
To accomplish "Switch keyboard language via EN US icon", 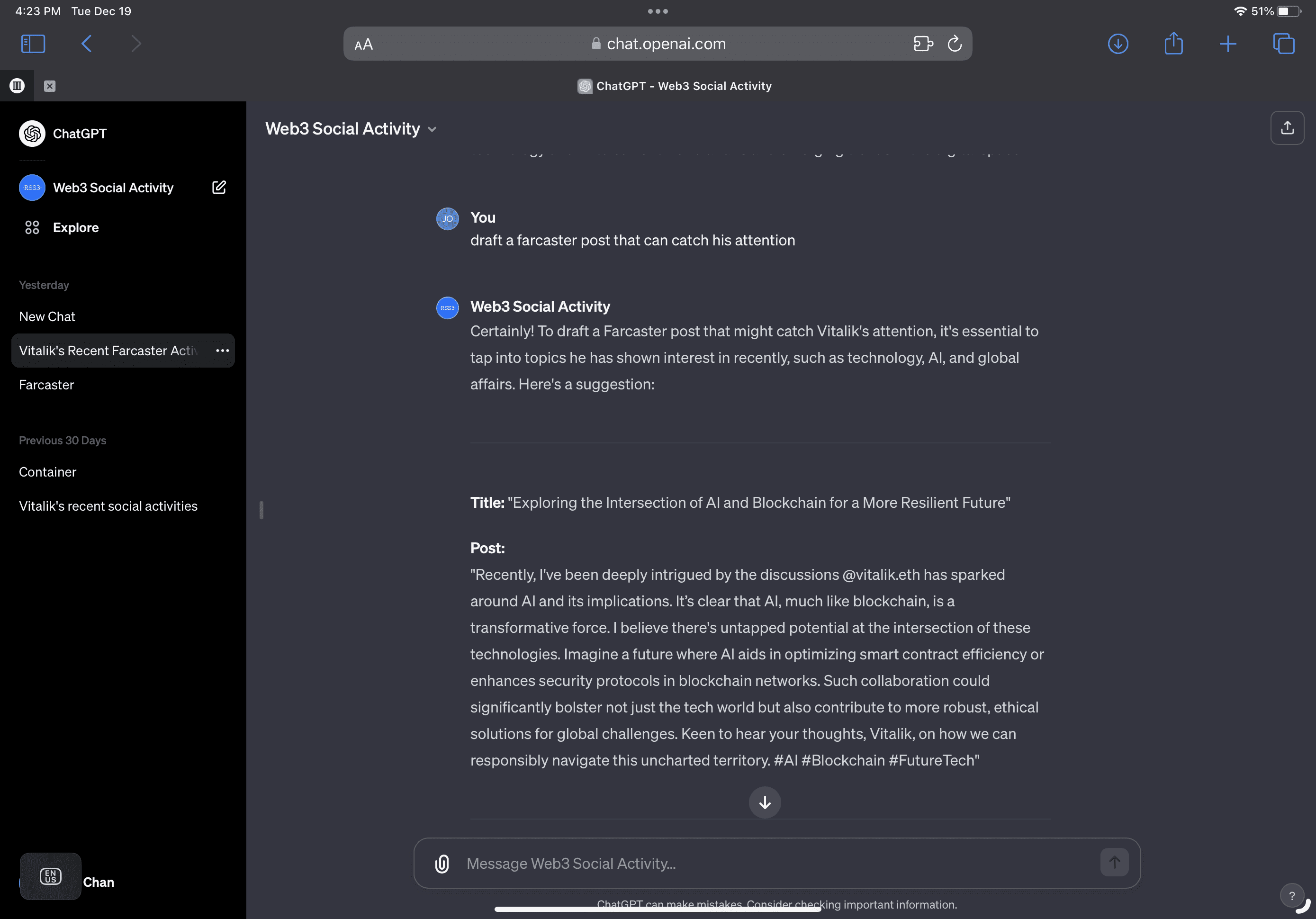I will pos(50,876).
